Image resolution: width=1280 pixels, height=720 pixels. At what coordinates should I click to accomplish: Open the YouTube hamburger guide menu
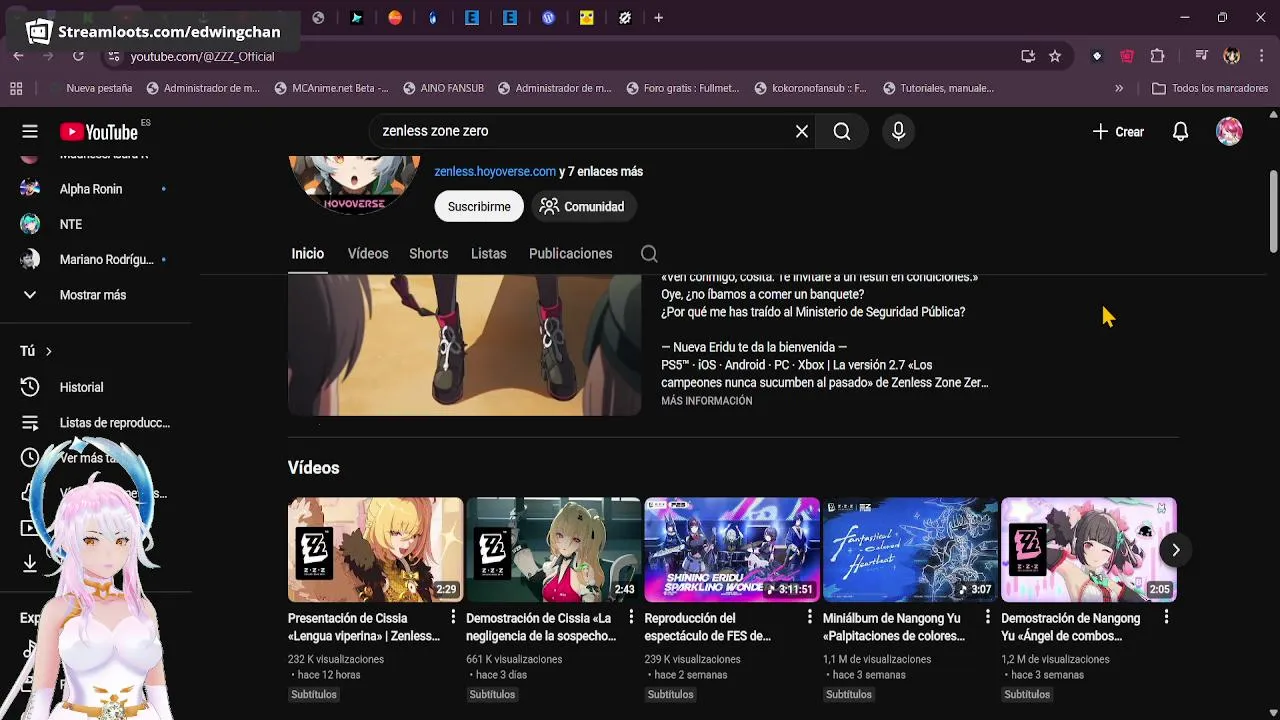tap(30, 131)
